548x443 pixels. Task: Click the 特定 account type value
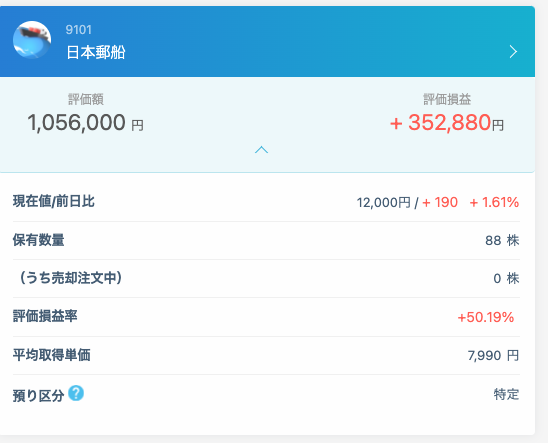(506, 394)
